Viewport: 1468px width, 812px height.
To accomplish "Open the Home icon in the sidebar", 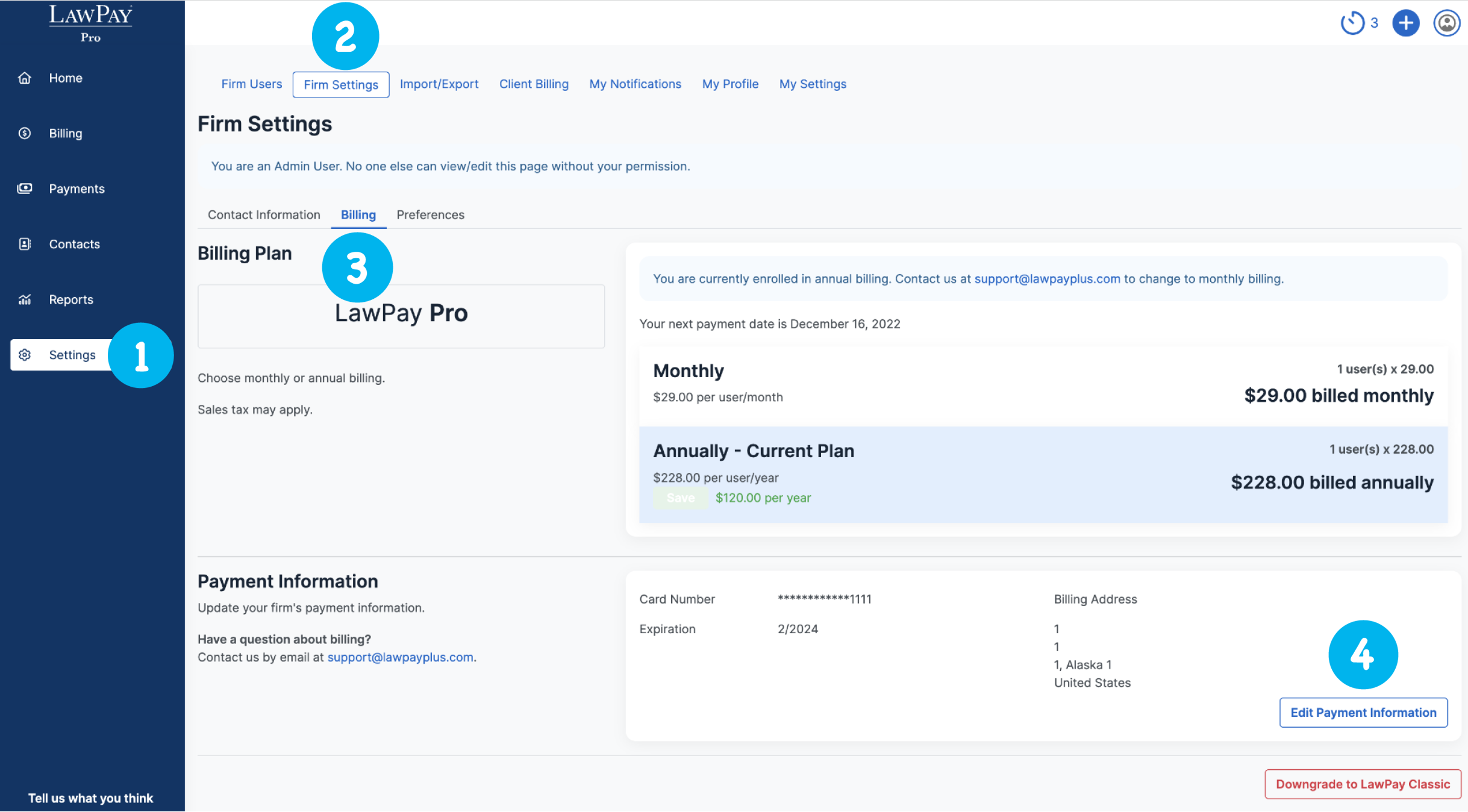I will point(25,77).
